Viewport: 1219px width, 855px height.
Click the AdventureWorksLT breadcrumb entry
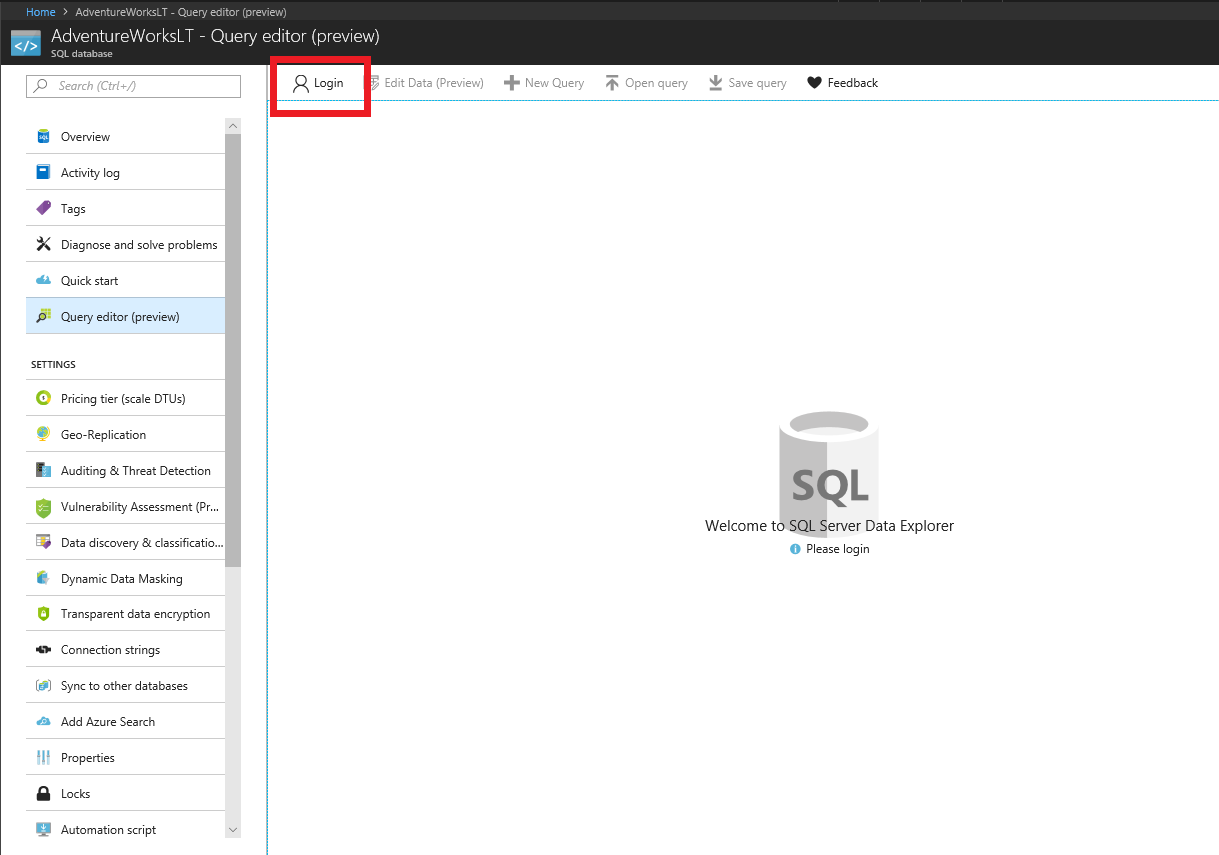pyautogui.click(x=181, y=12)
